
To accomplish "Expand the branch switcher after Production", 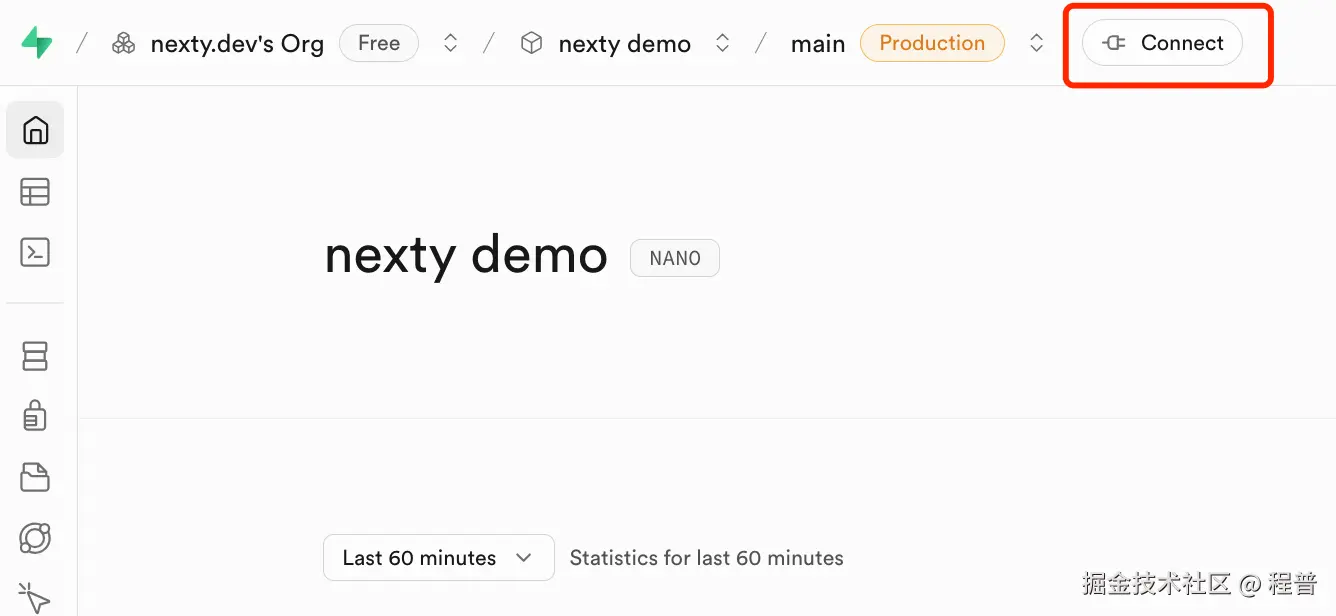I will [x=1037, y=44].
